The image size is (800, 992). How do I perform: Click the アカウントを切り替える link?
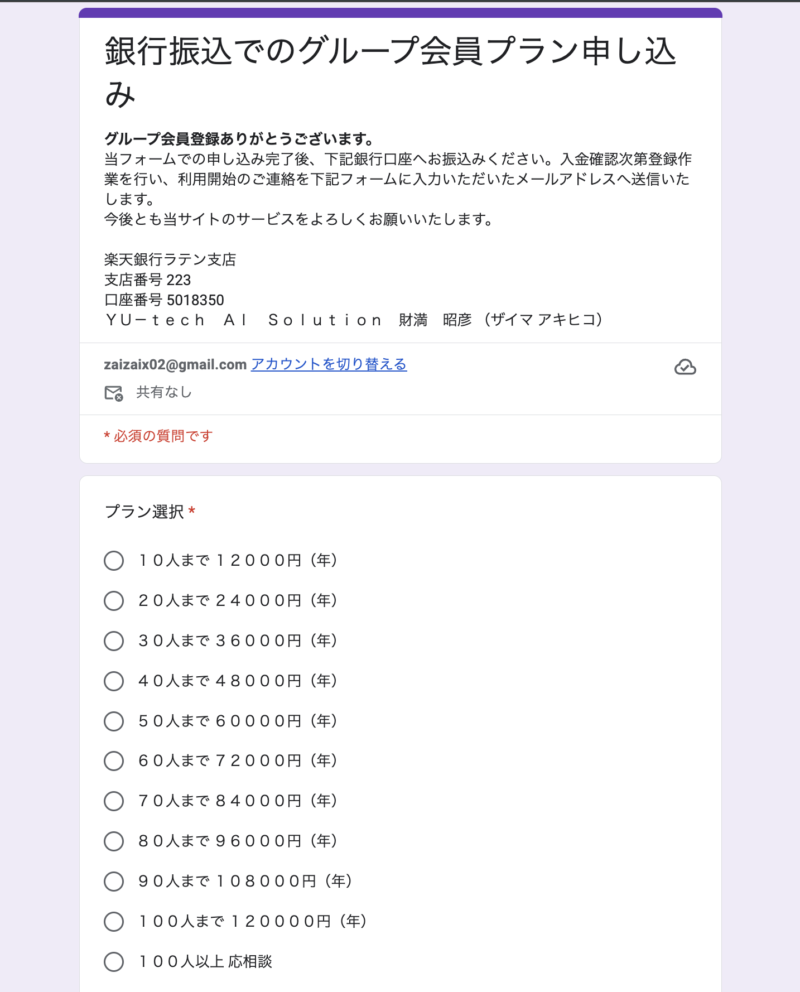(328, 364)
